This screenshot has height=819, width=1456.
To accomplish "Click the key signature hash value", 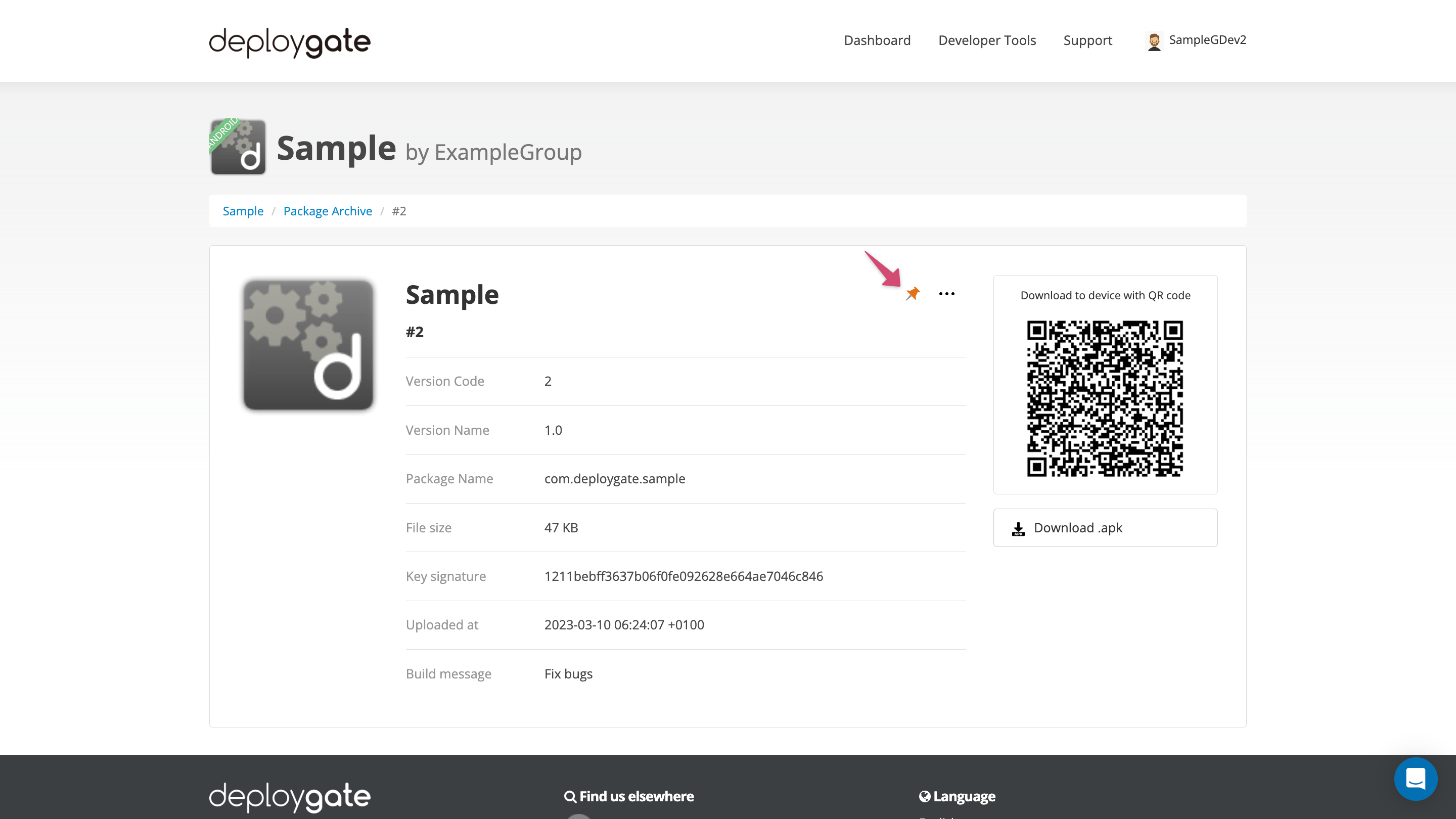I will pyautogui.click(x=684, y=576).
